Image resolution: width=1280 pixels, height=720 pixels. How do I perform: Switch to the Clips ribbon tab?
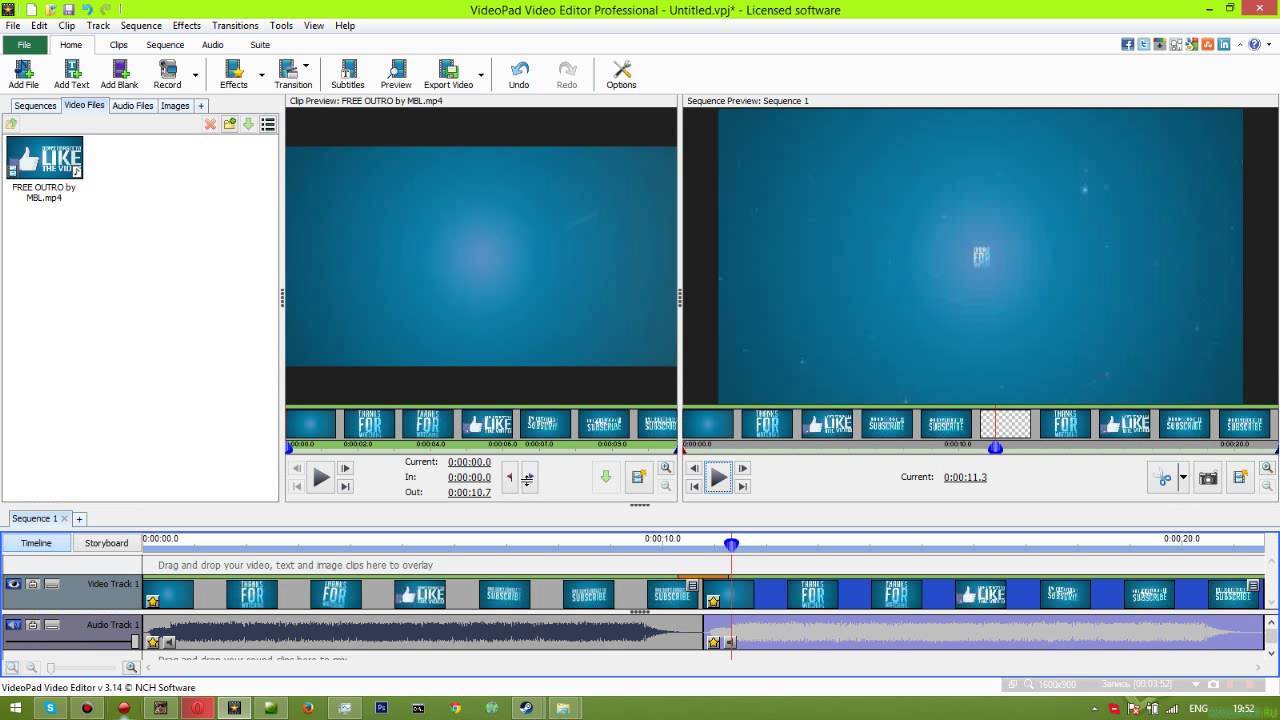(118, 44)
